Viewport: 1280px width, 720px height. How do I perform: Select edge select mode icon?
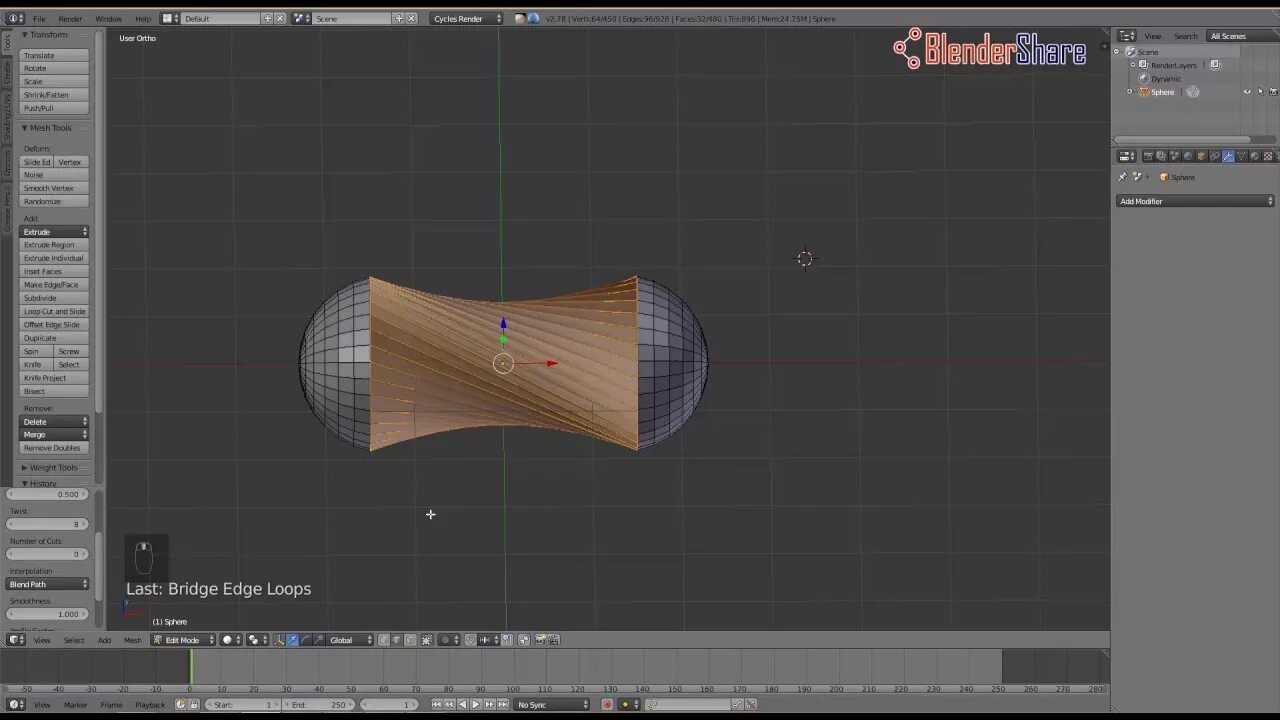(397, 640)
